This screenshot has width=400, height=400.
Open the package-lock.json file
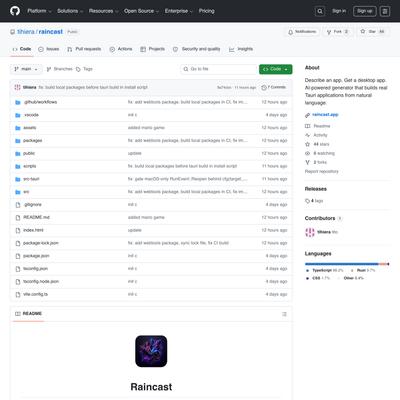(41, 243)
